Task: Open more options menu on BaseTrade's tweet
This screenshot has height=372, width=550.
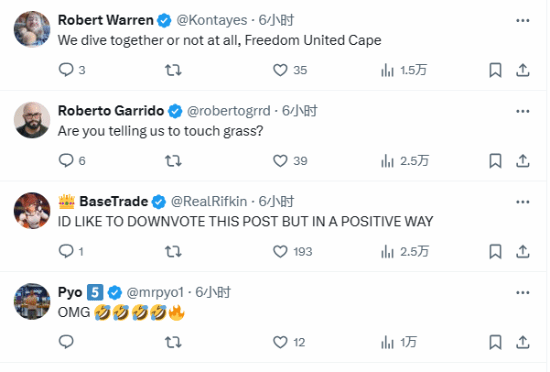Action: pyautogui.click(x=523, y=202)
